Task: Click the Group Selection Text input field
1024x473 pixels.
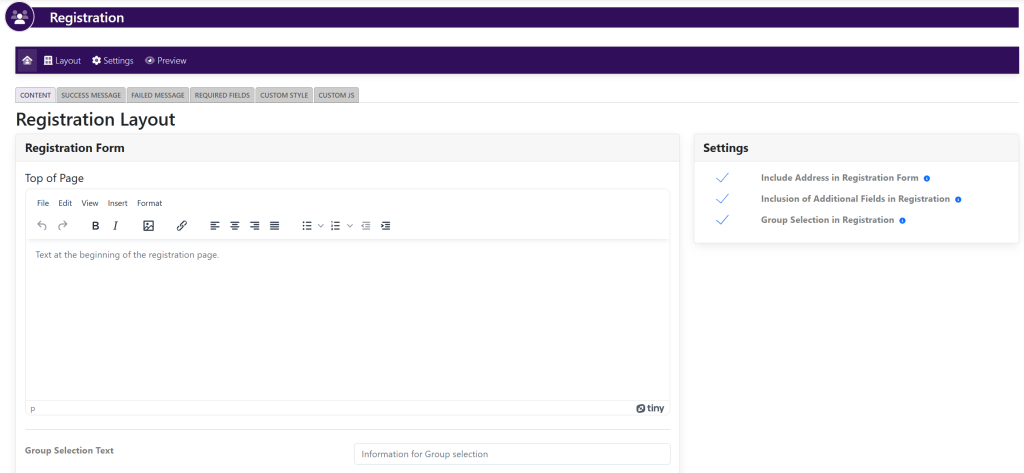Action: point(512,454)
